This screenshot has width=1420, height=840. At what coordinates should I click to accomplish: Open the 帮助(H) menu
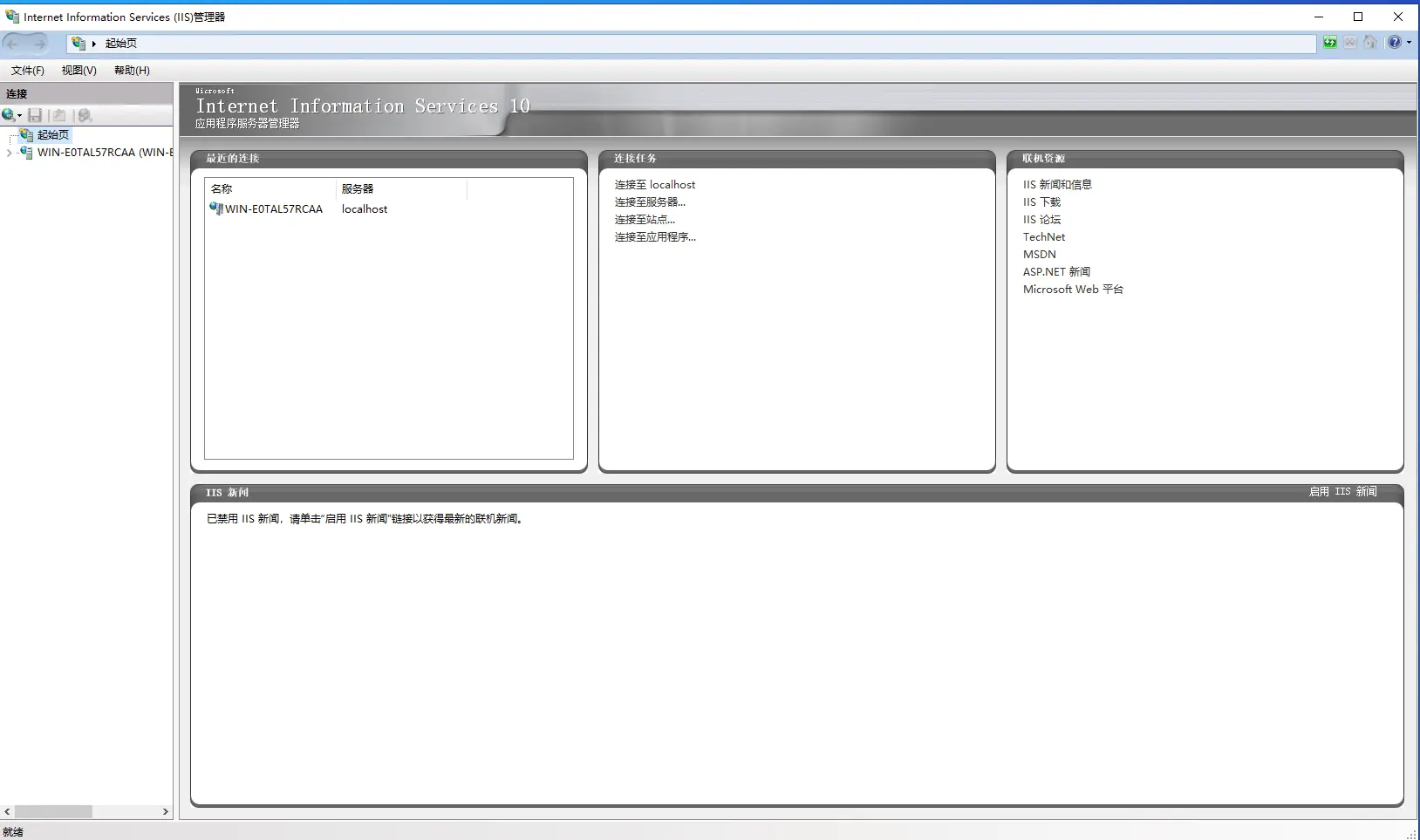tap(132, 70)
